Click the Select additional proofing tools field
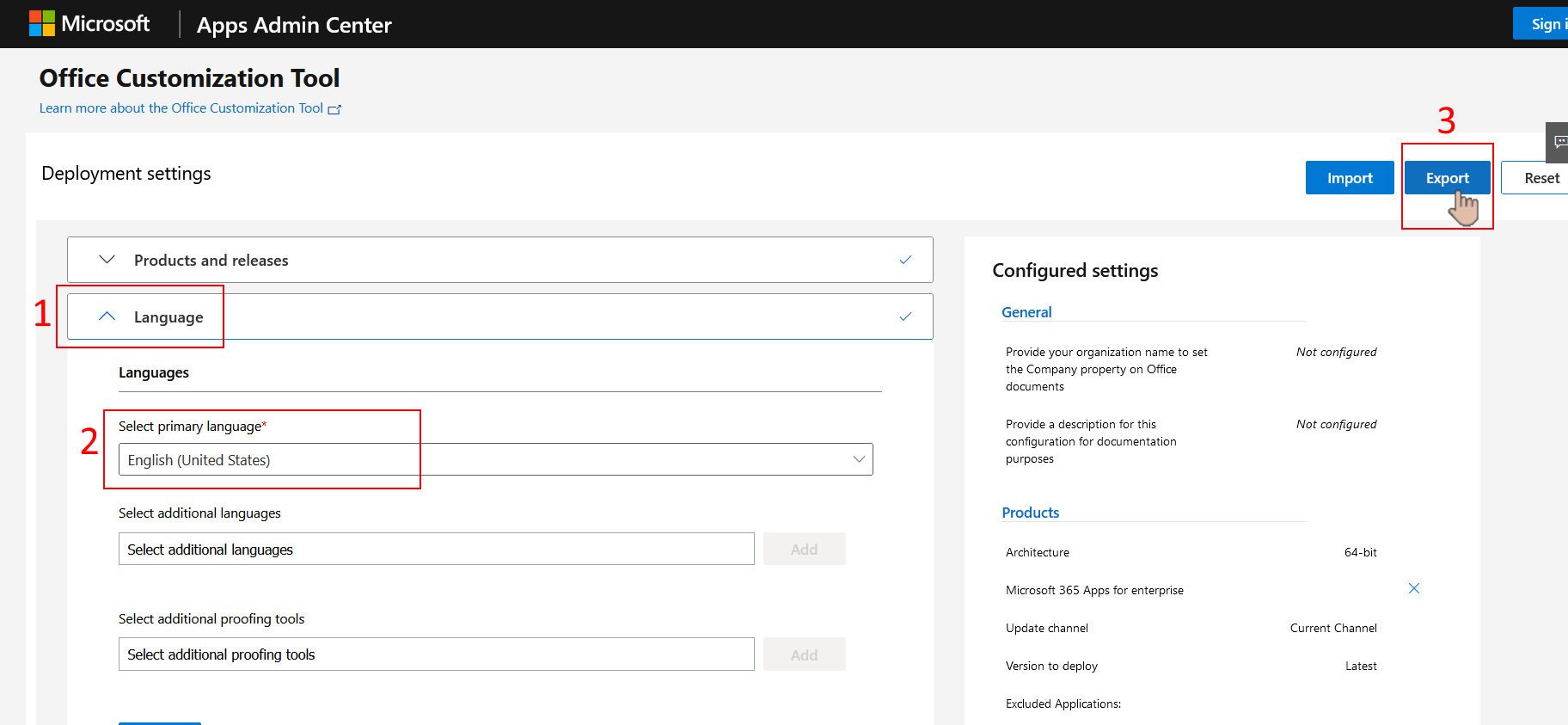The height and width of the screenshot is (725, 1568). point(437,654)
